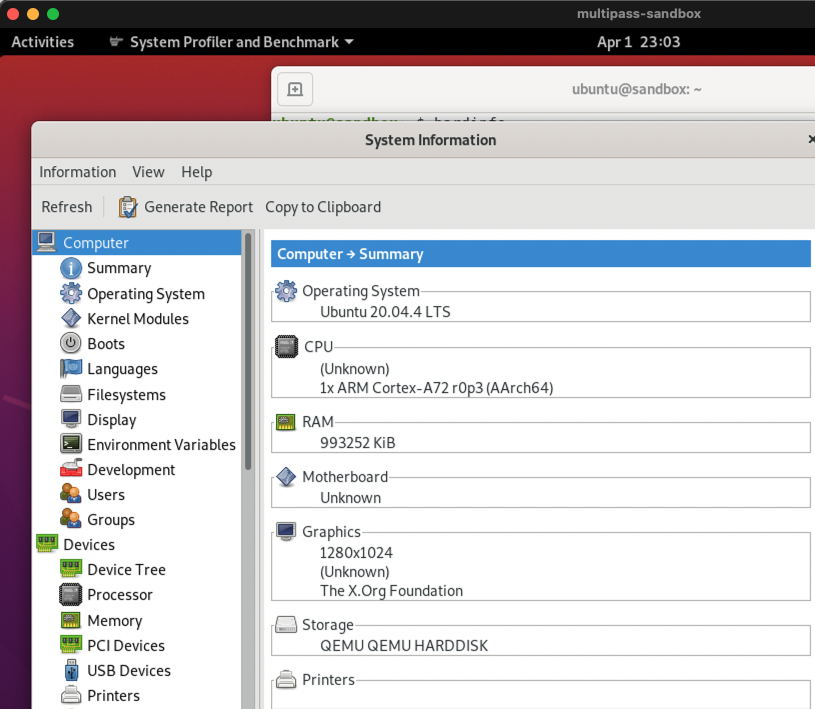Click the Groups people icon
Image resolution: width=815 pixels, height=709 pixels.
(71, 518)
